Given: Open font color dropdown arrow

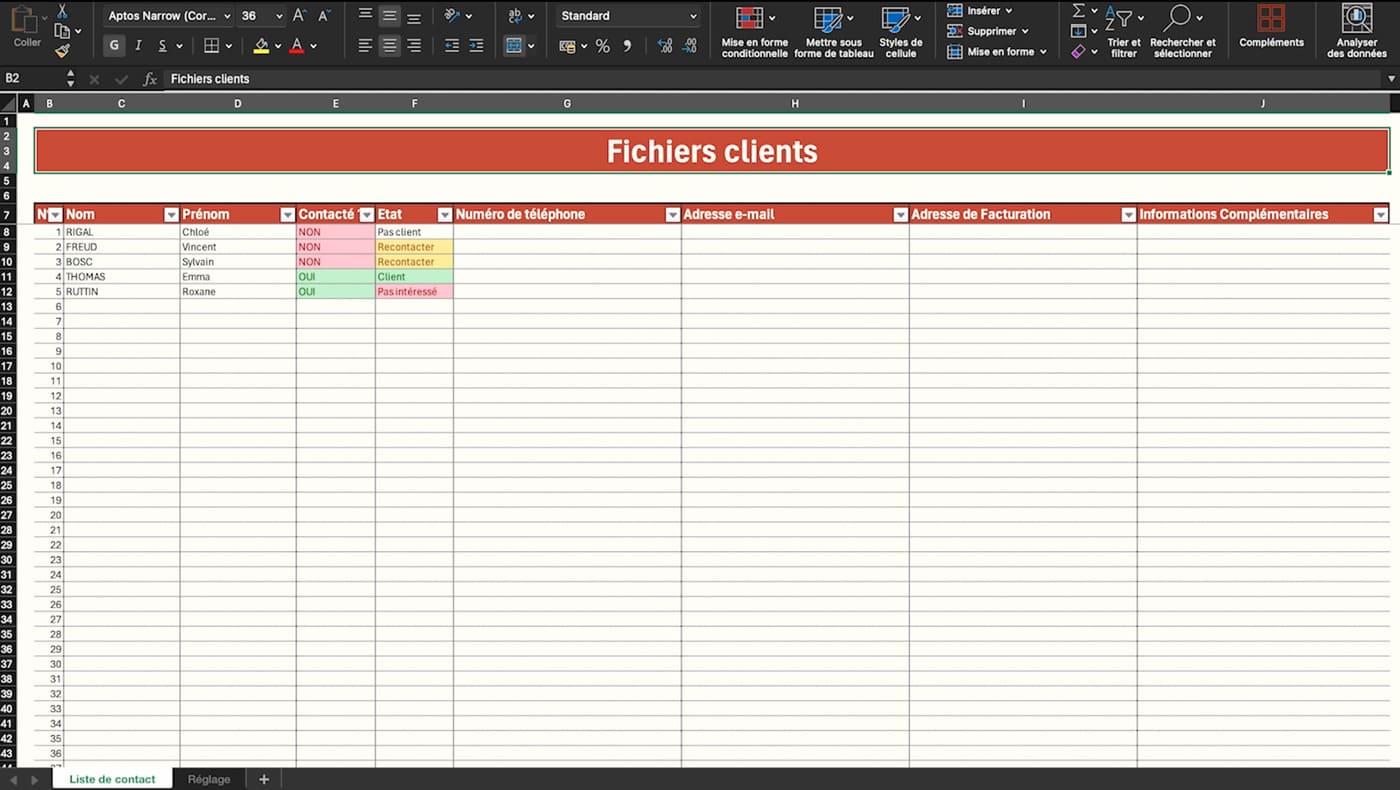Looking at the screenshot, I should point(313,46).
